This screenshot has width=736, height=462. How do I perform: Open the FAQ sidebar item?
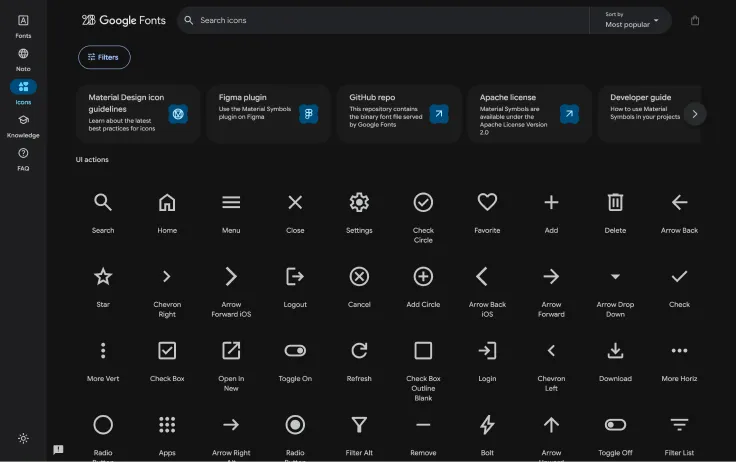tap(23, 160)
